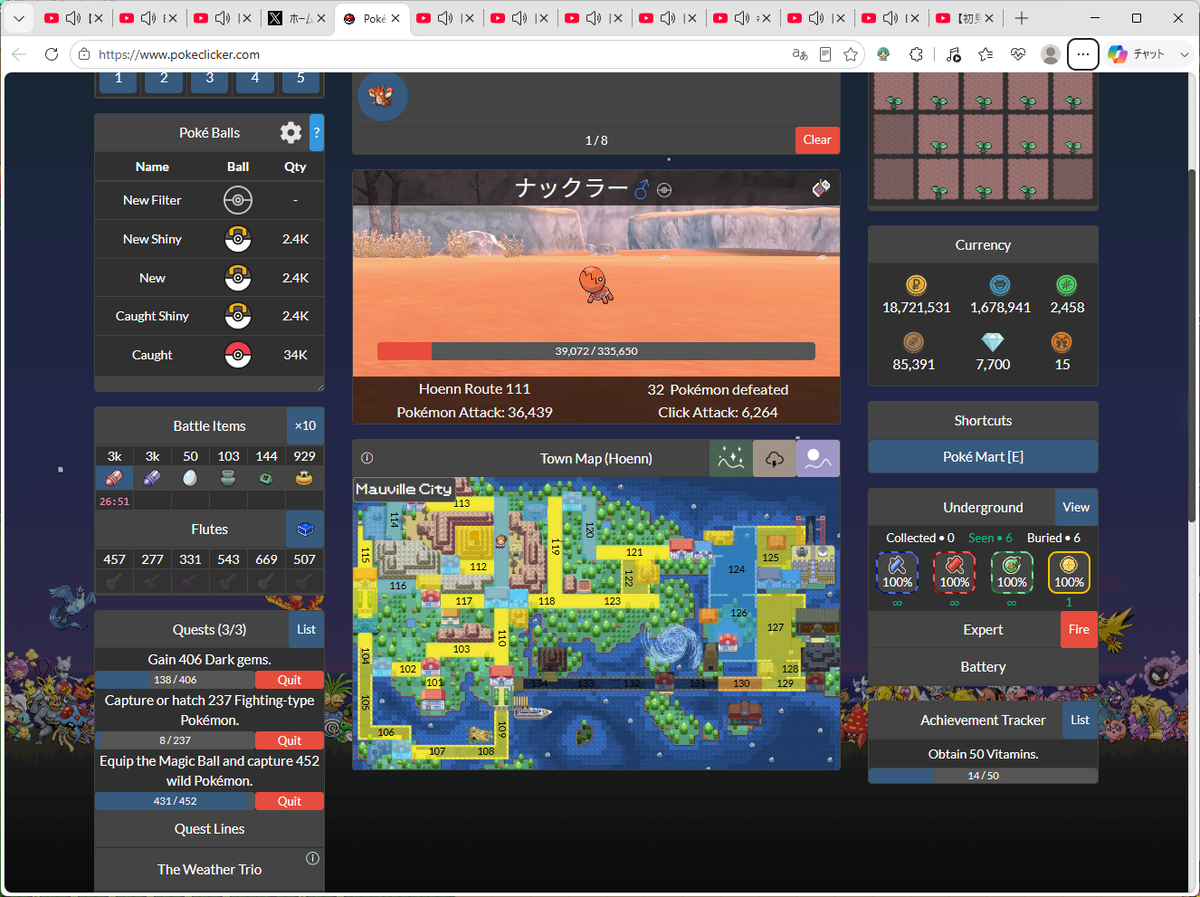Open the blue gem box beside Flutes
Viewport: 1200px width, 897px height.
(x=305, y=529)
